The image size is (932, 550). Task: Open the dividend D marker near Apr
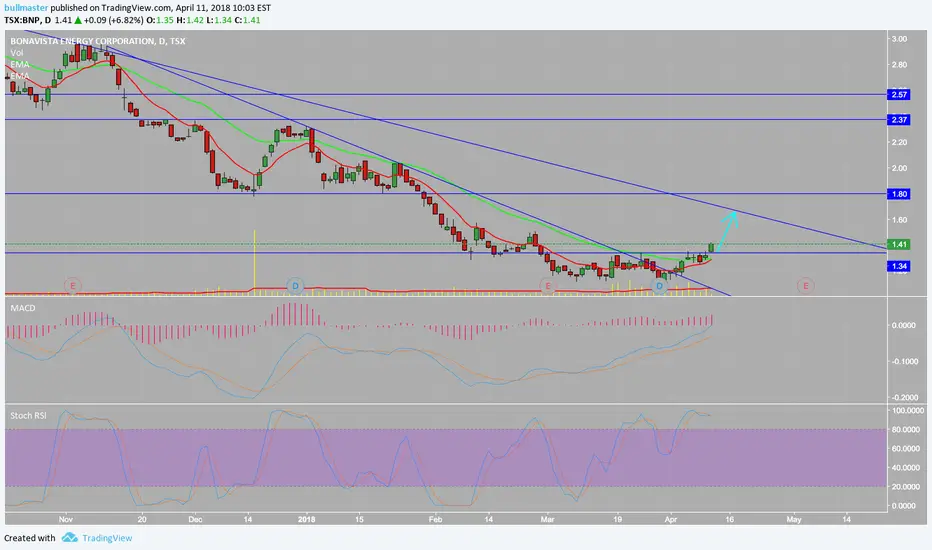[659, 286]
